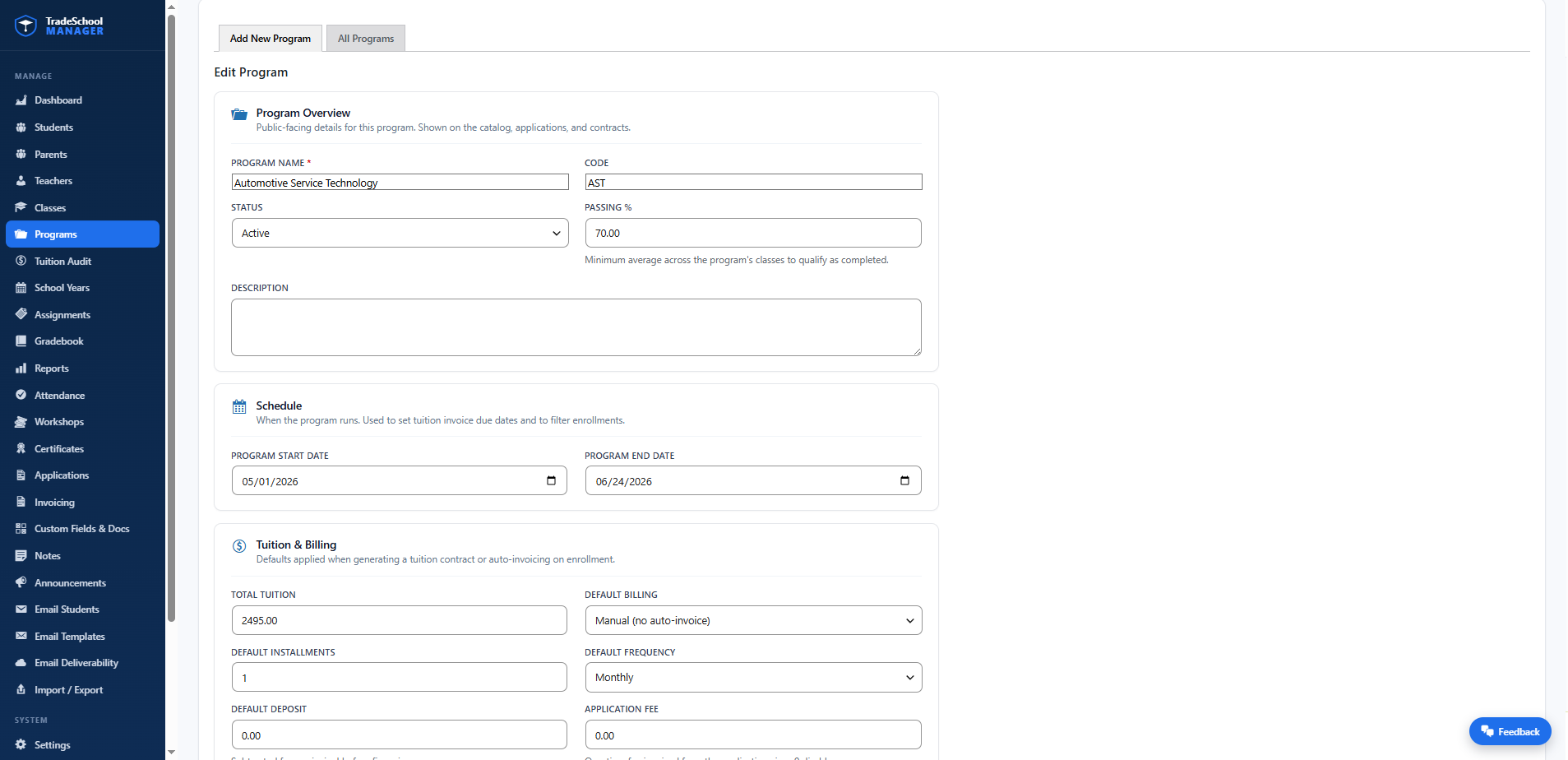Open calendar picker for Program Start Date
Viewport: 1568px width, 760px height.
(x=551, y=480)
